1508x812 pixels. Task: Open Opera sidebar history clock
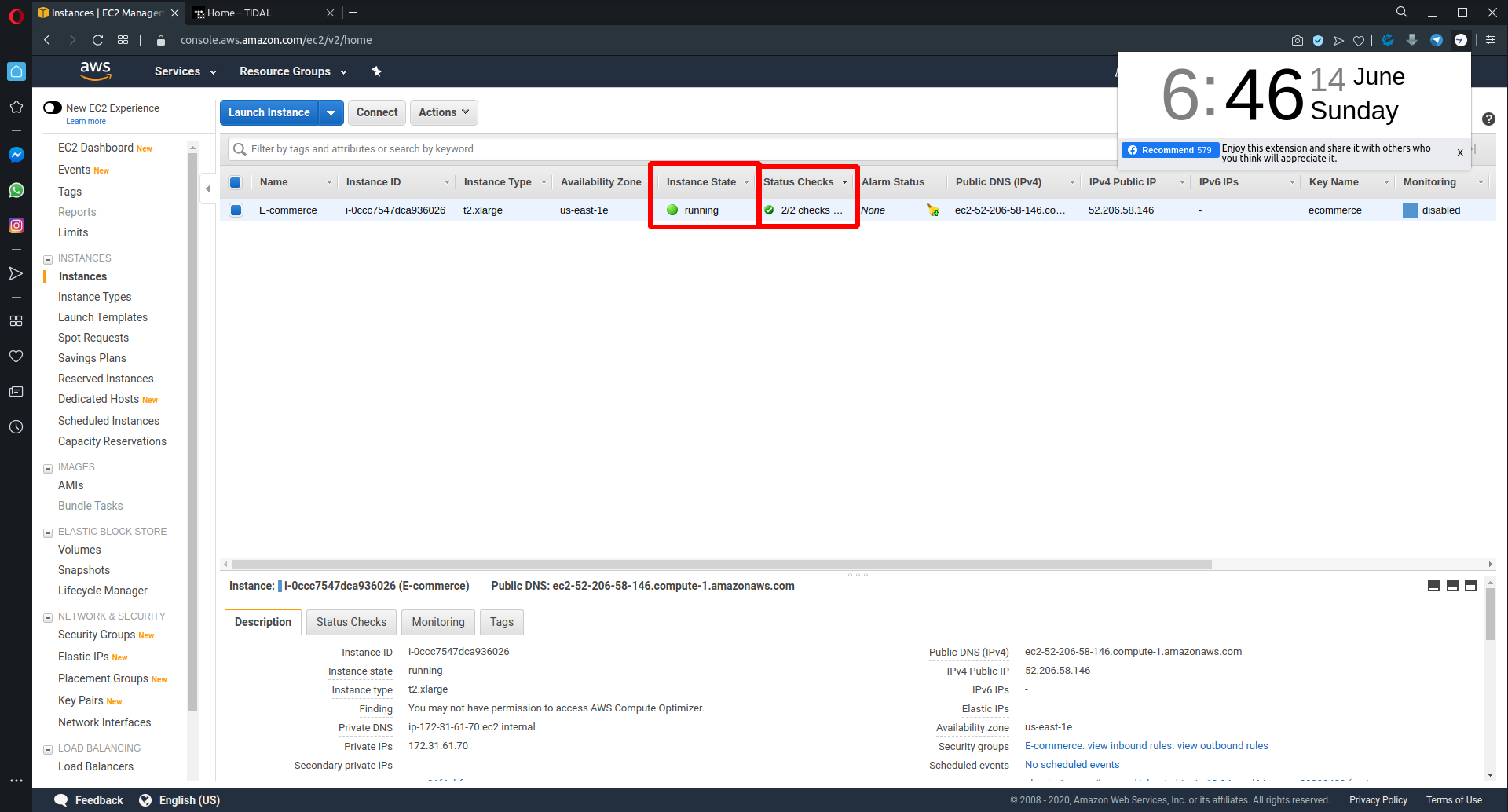16,427
